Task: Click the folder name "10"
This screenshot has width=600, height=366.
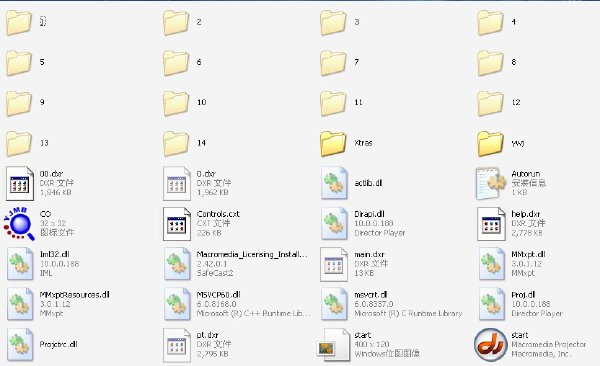Action: pyautogui.click(x=202, y=102)
